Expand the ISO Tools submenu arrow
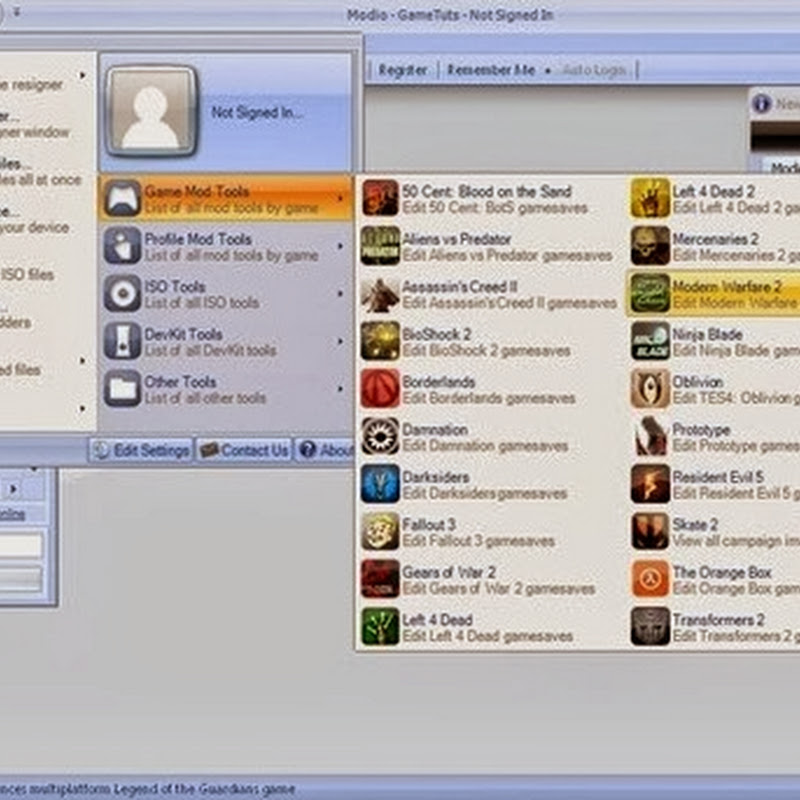The width and height of the screenshot is (800, 800). [x=340, y=293]
